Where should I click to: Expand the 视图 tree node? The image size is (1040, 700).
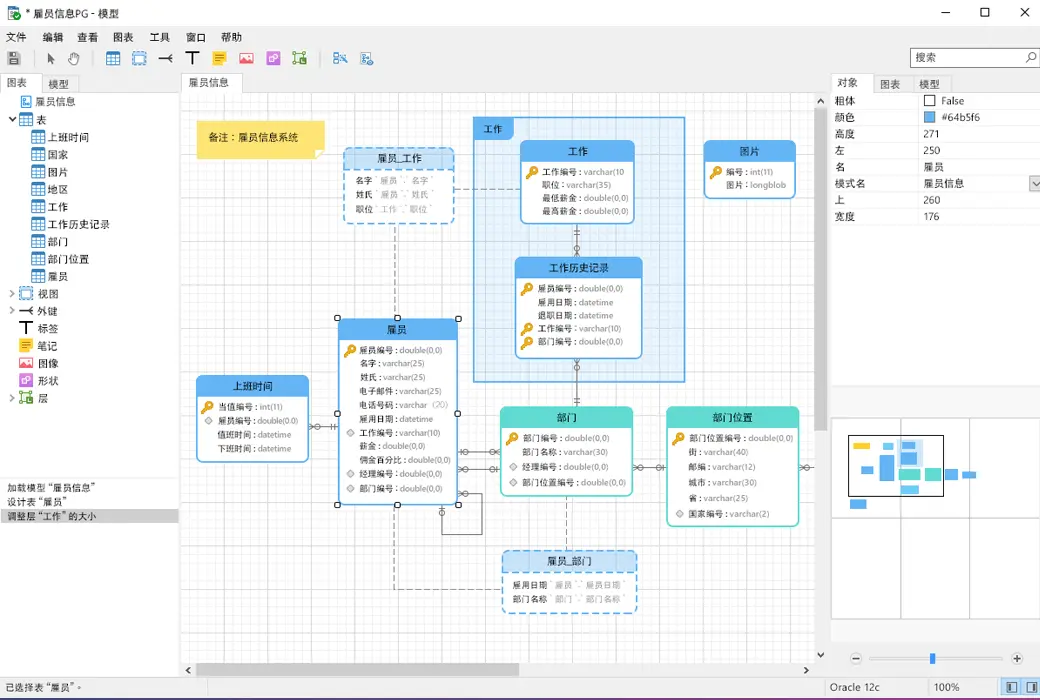click(x=11, y=293)
